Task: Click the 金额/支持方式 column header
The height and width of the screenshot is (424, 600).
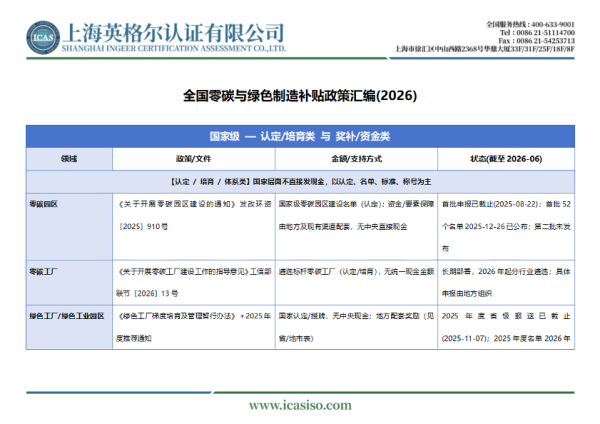Action: 356,159
